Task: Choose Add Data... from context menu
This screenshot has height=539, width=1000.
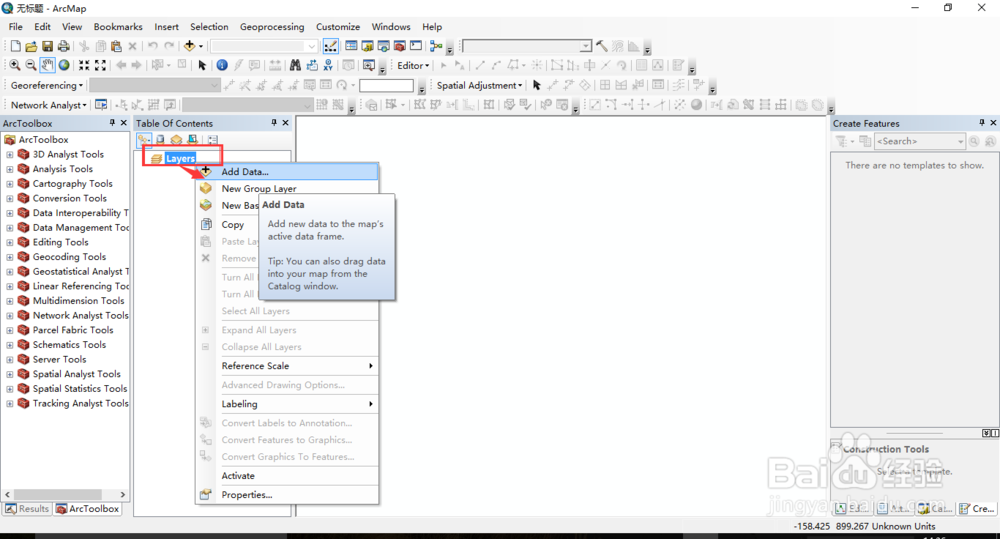Action: pyautogui.click(x=287, y=172)
